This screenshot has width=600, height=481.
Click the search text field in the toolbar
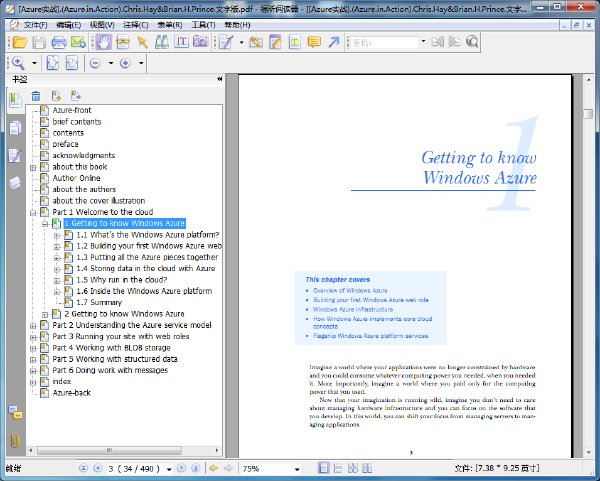[x=385, y=42]
